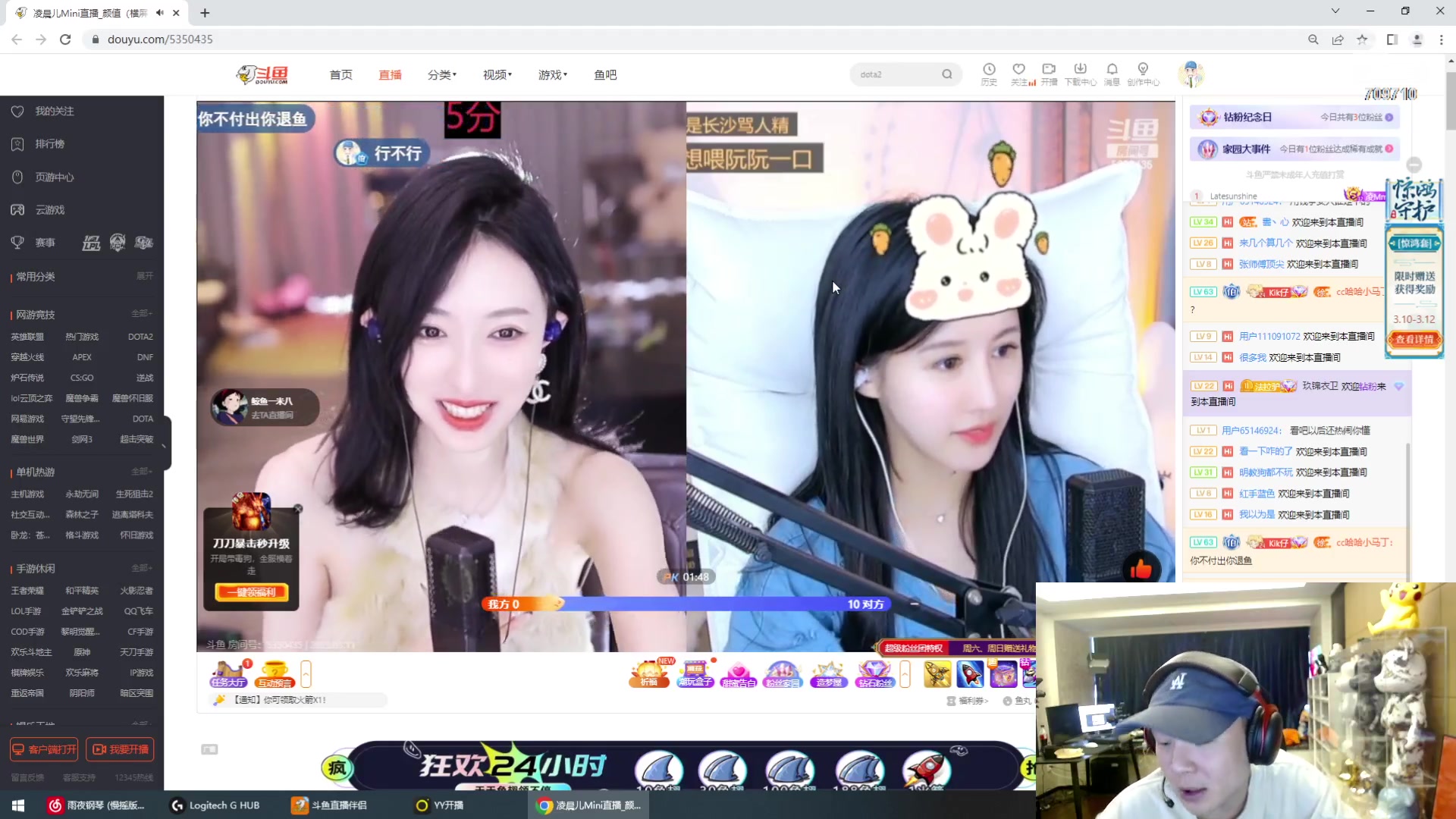Open the 历史 history clock icon
Screen dimensions: 1456x819
(989, 70)
